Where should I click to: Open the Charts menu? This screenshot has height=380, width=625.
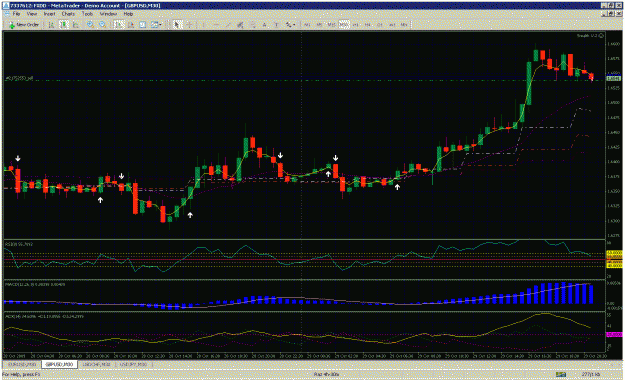tap(68, 14)
